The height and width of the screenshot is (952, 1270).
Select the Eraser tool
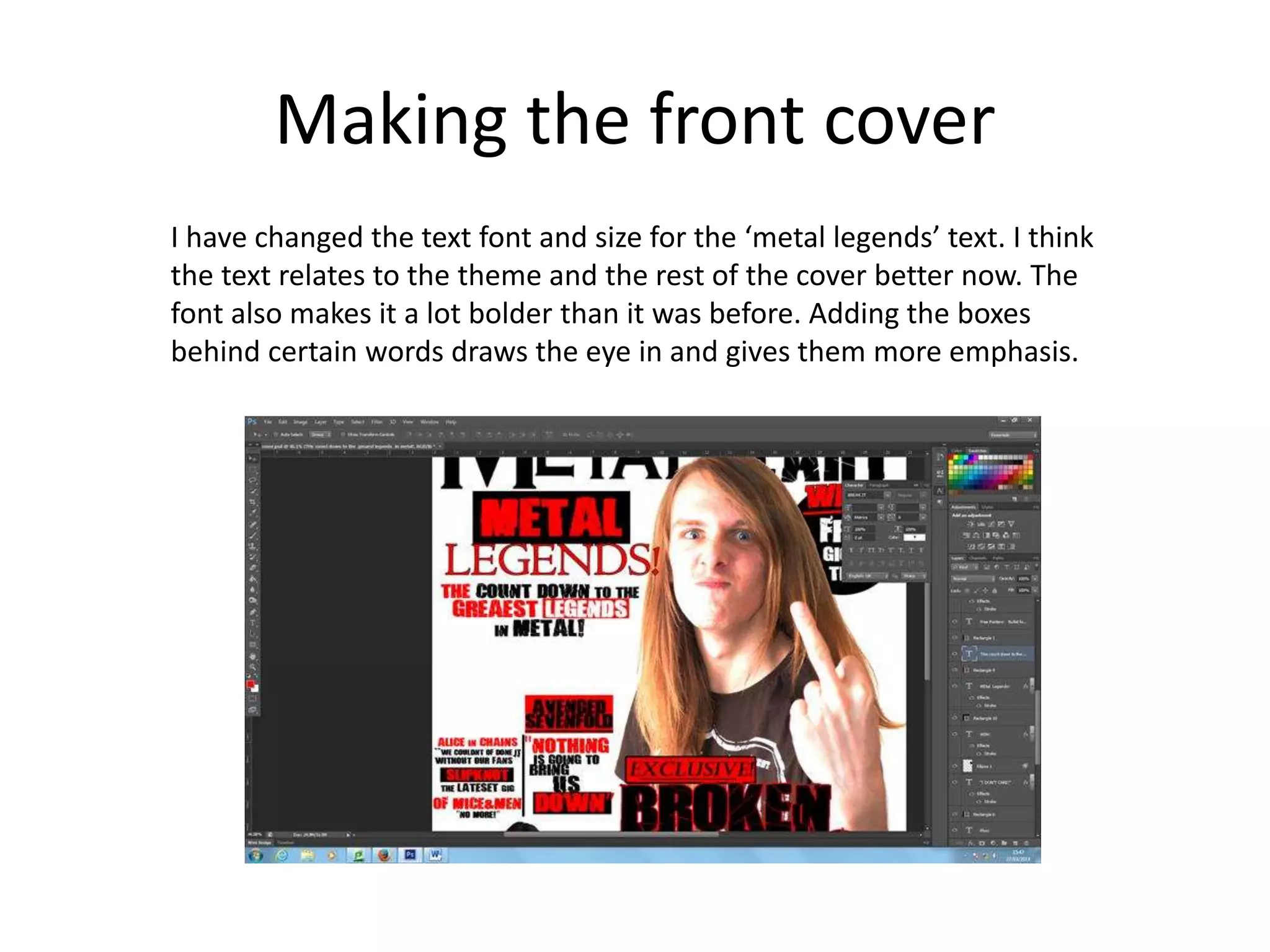[x=252, y=568]
